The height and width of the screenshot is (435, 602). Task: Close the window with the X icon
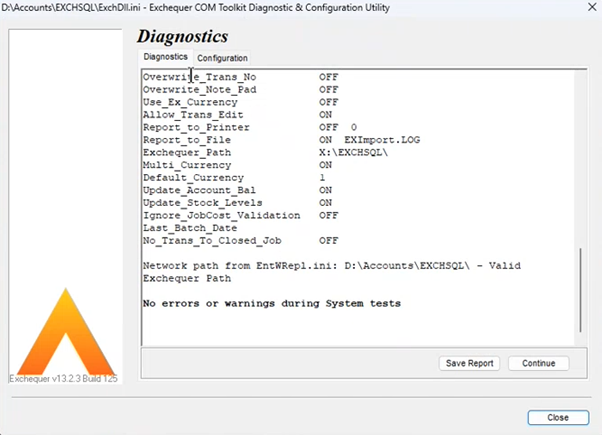(592, 7)
